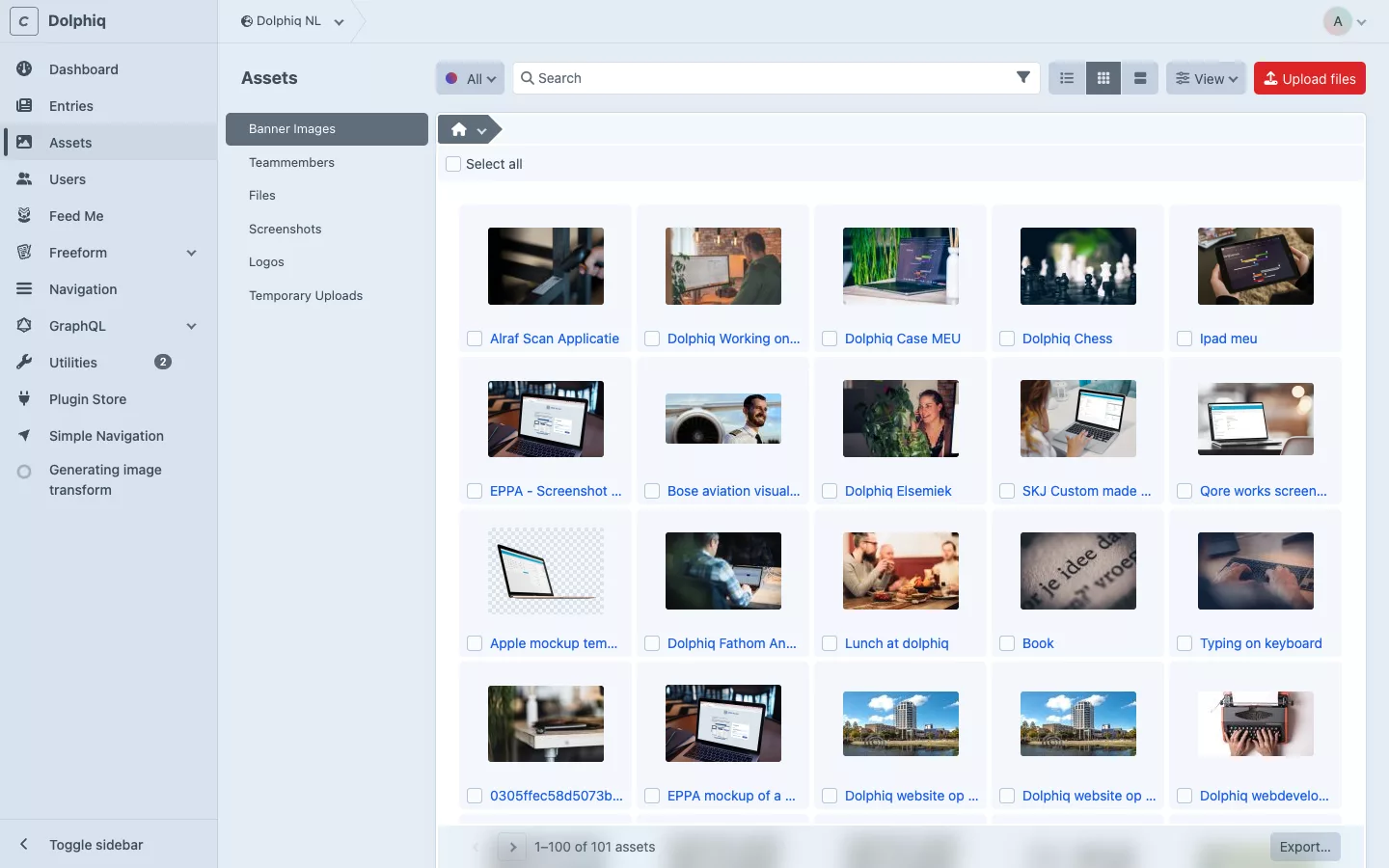Click the Utilities wrench icon
This screenshot has height=868, width=1389.
point(25,363)
